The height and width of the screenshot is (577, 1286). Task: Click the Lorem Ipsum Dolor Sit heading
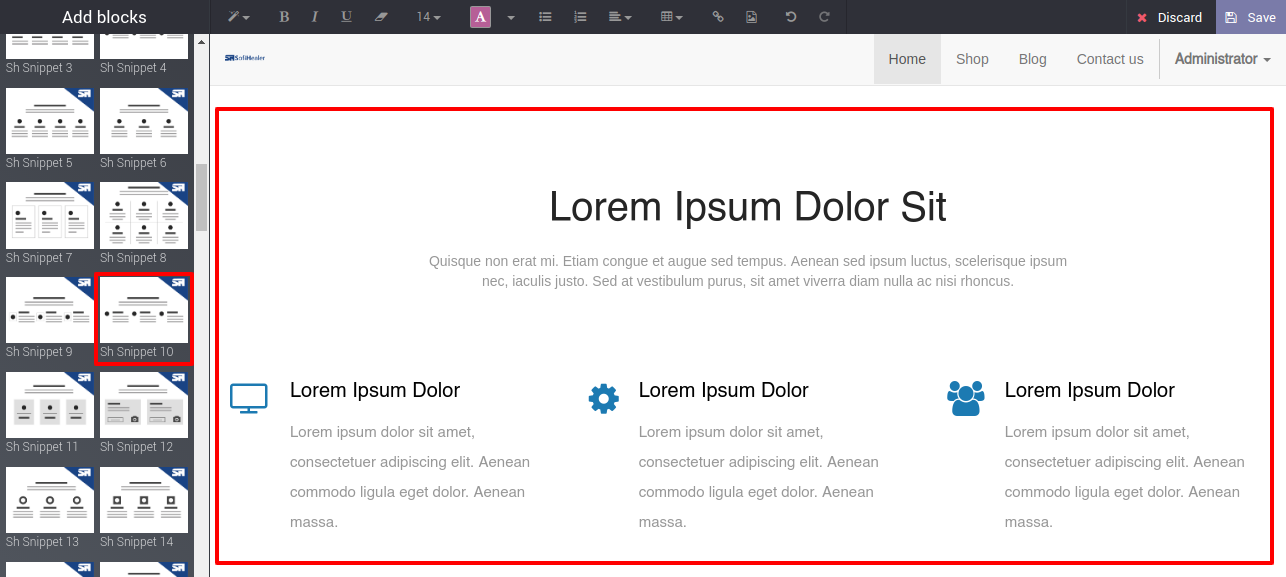point(748,207)
